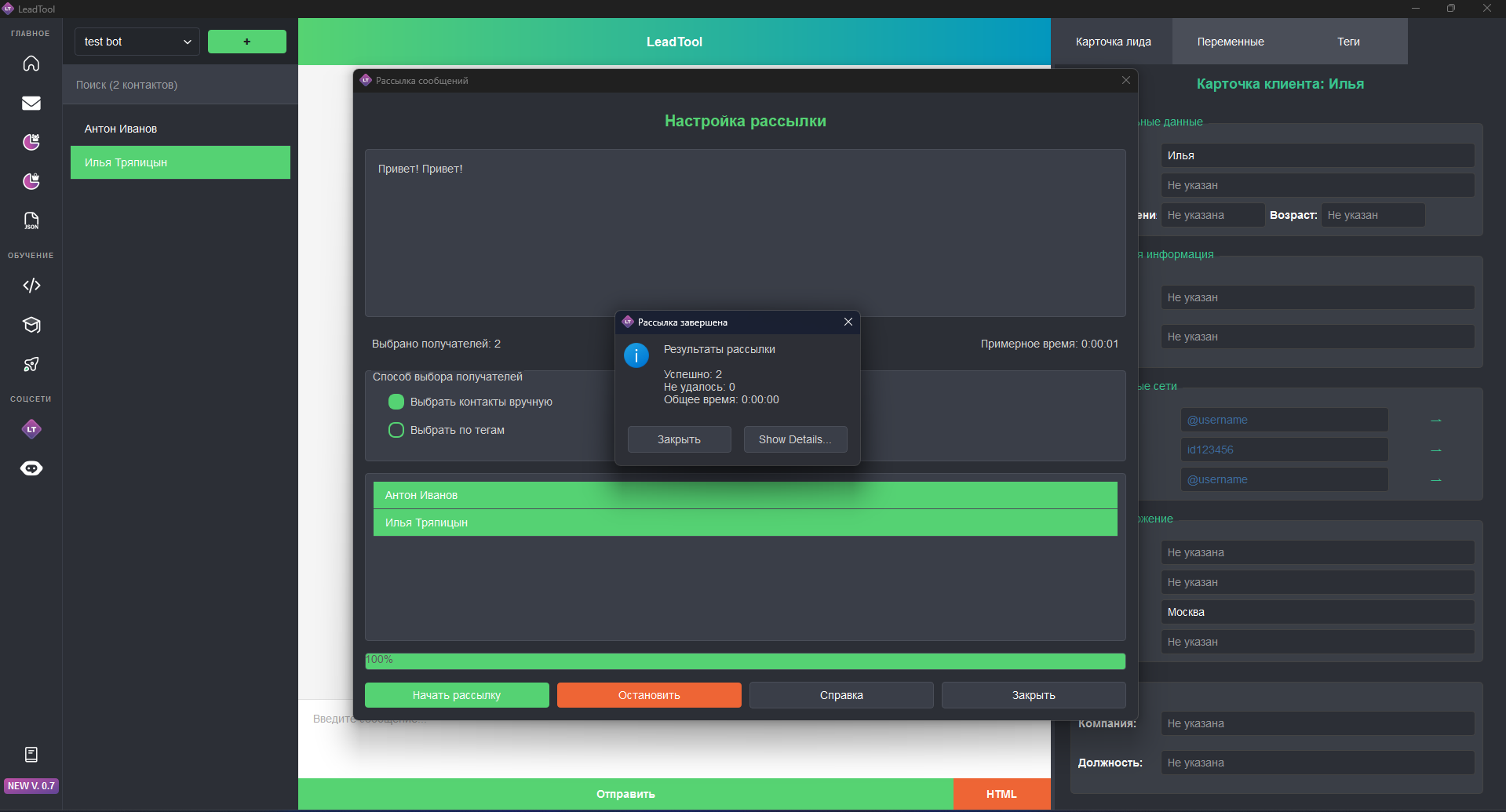Image resolution: width=1506 pixels, height=812 pixels.
Task: Select Выбрать по тегам radio option
Action: point(396,430)
